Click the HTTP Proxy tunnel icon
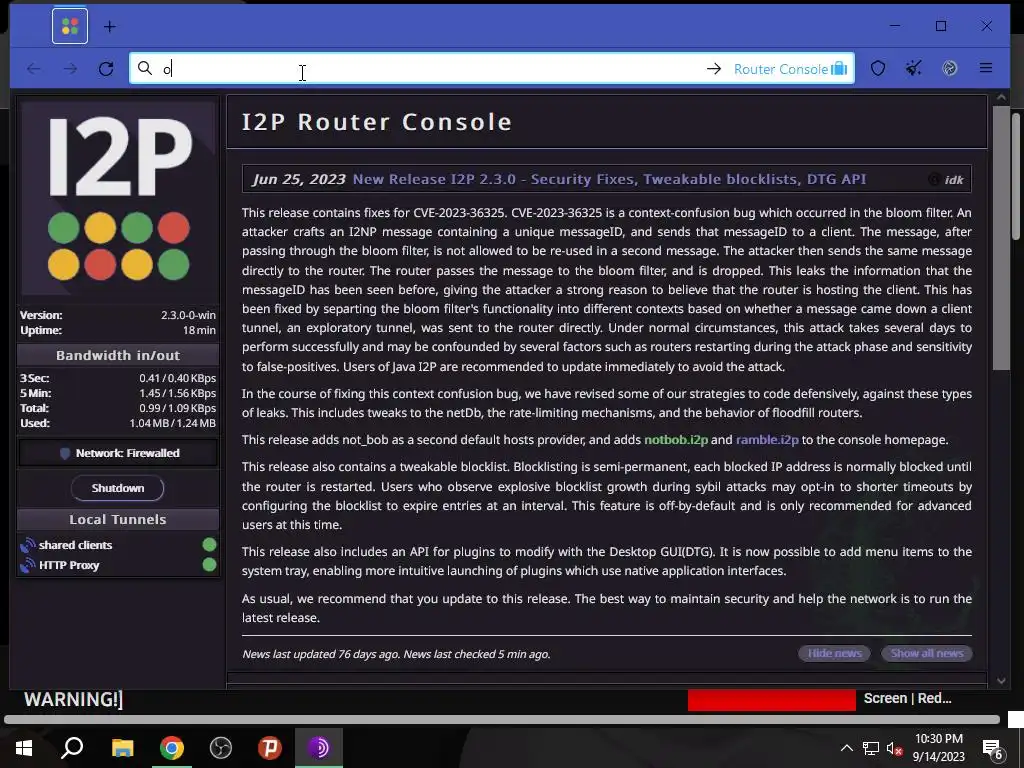1024x768 pixels. pos(27,565)
